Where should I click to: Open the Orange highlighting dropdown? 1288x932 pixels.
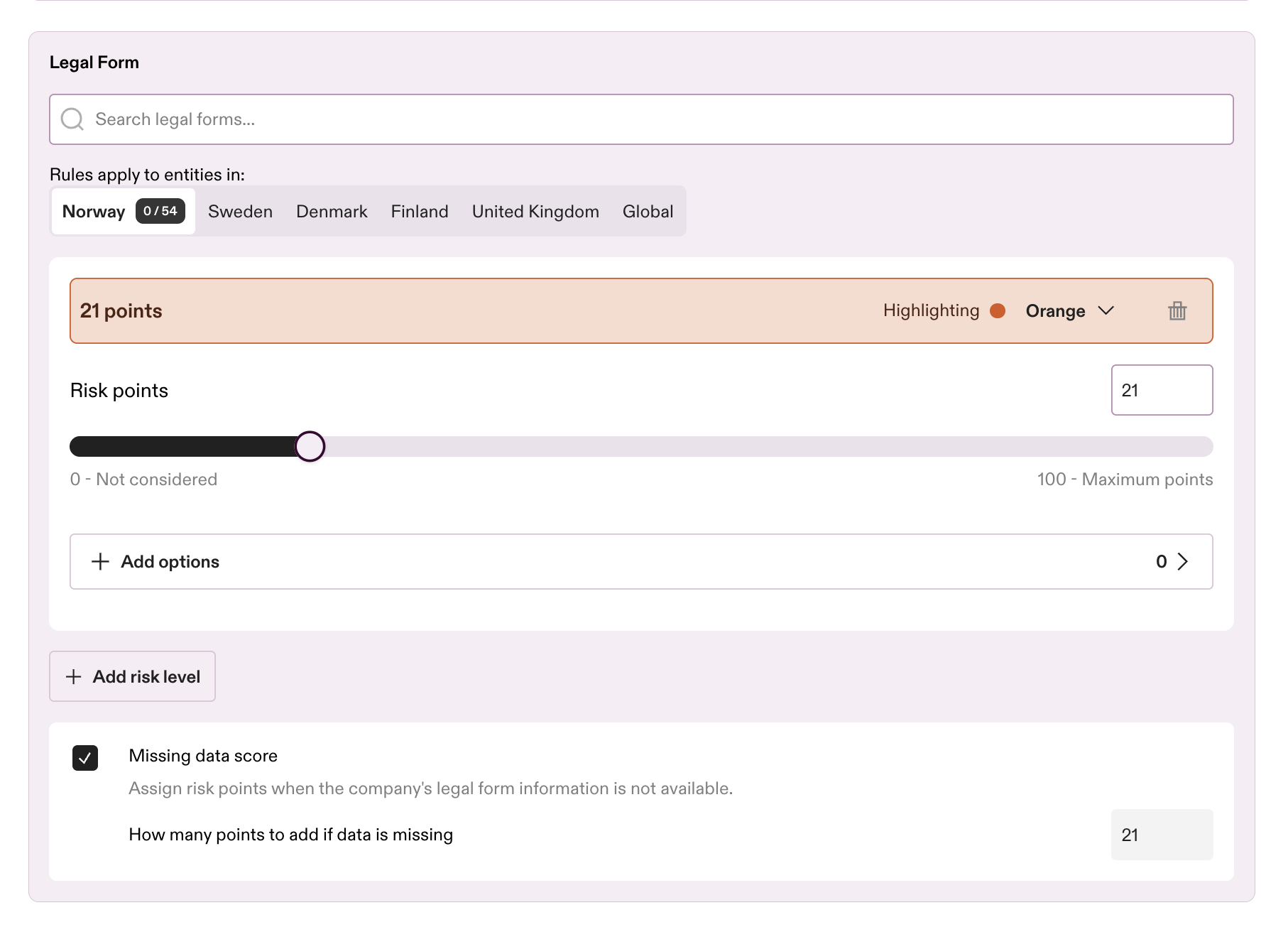[1070, 311]
